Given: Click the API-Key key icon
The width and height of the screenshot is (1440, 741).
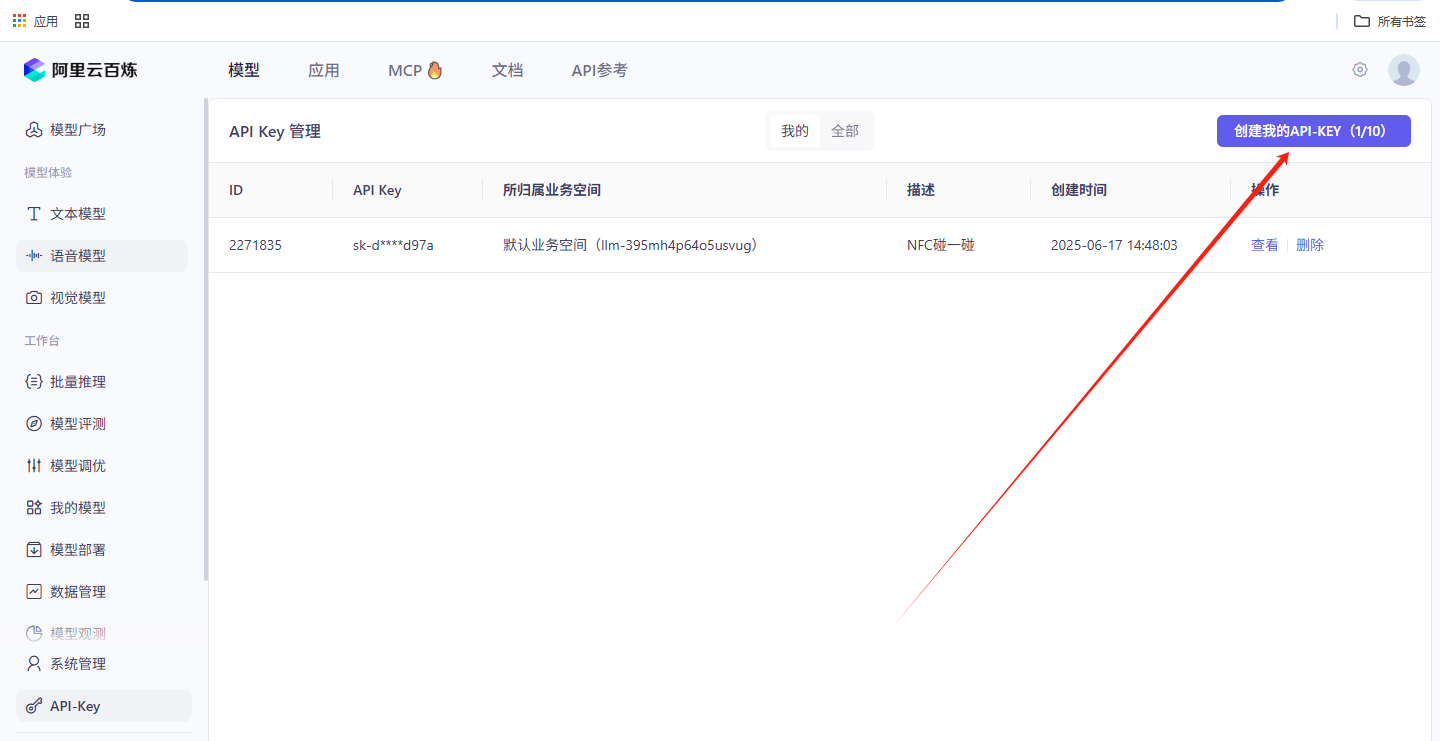Looking at the screenshot, I should click(34, 706).
